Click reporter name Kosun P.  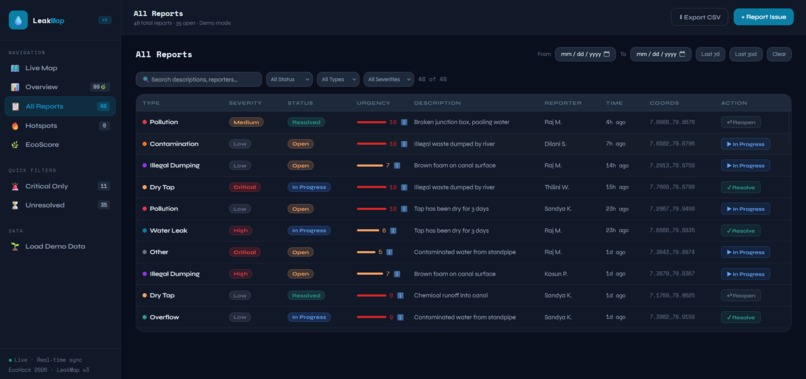pos(556,274)
